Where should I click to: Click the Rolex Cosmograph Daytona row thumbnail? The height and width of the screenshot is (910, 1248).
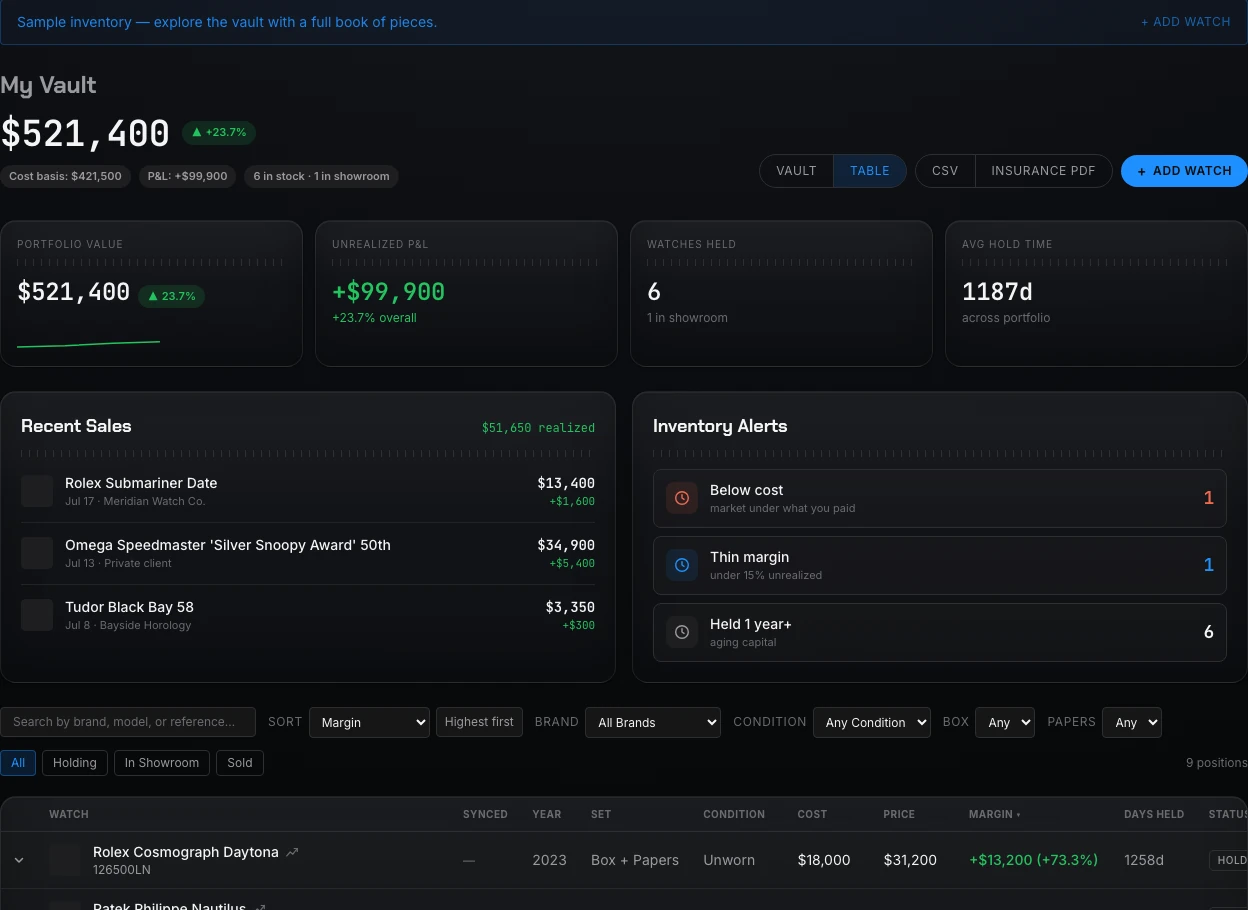pyautogui.click(x=65, y=860)
